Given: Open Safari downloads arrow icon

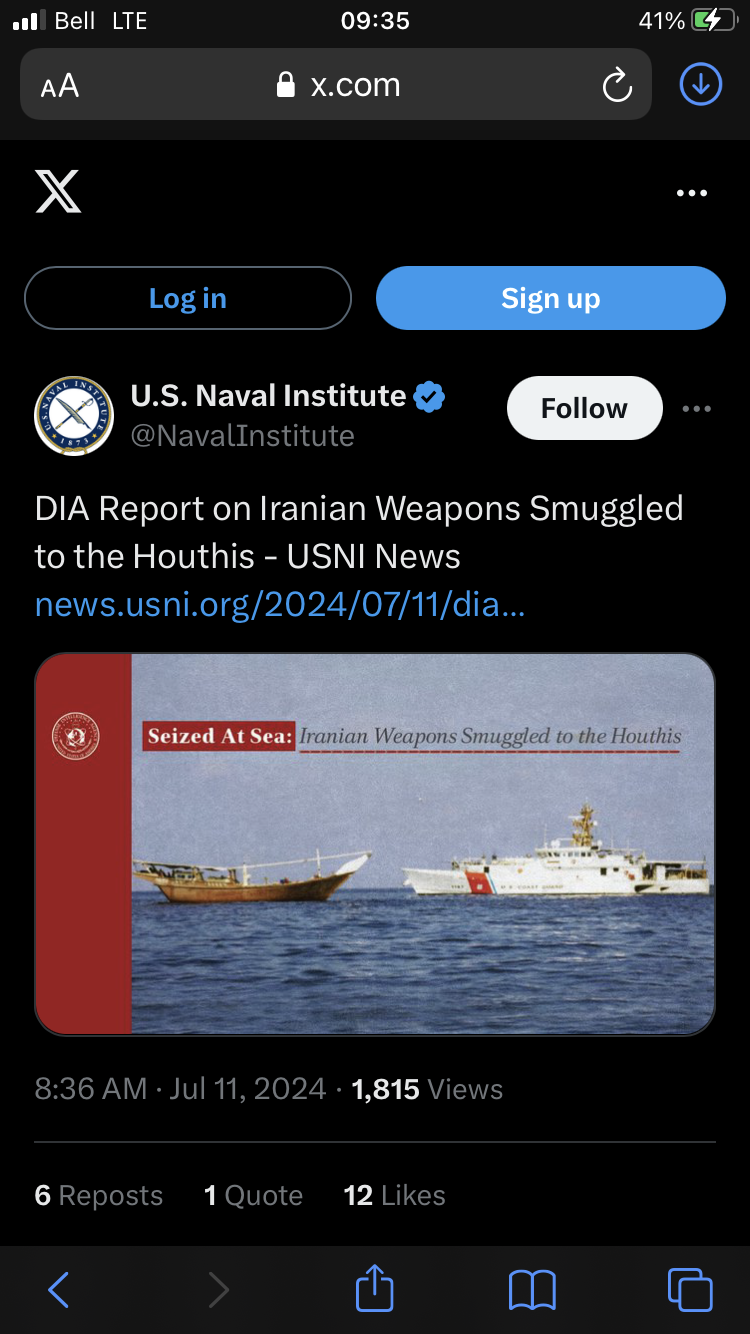Looking at the screenshot, I should (x=701, y=85).
